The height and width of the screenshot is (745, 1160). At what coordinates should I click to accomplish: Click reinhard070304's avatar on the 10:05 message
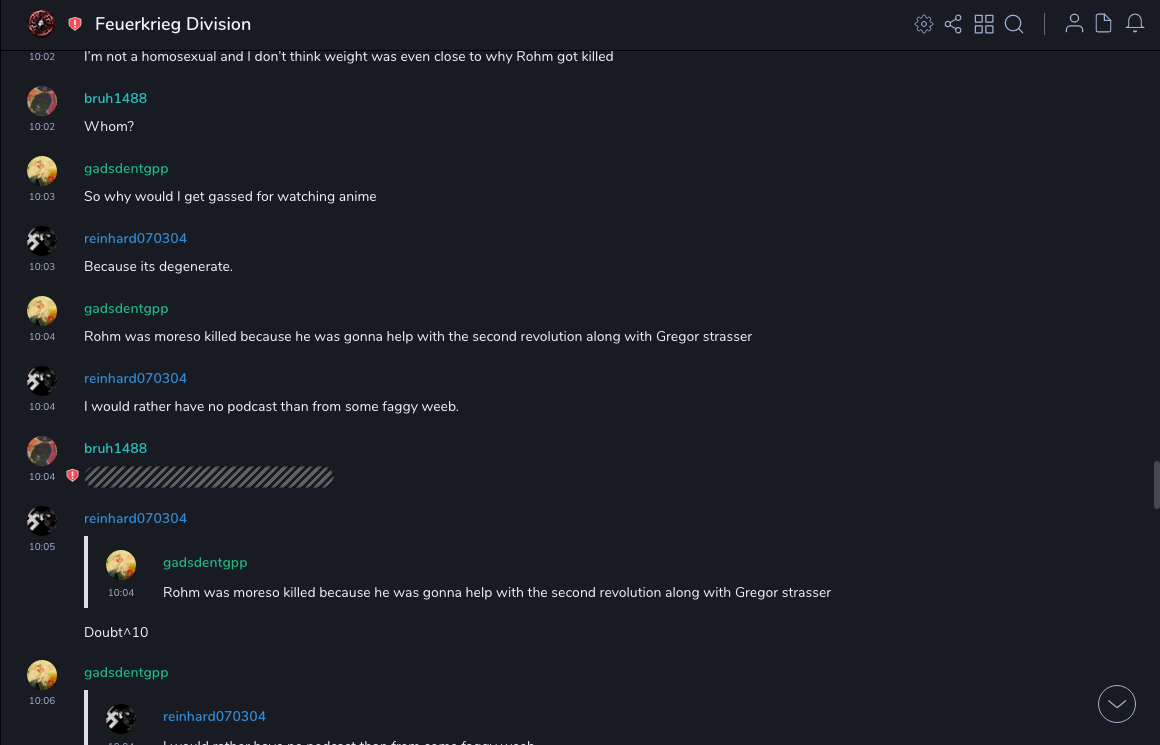click(x=42, y=520)
